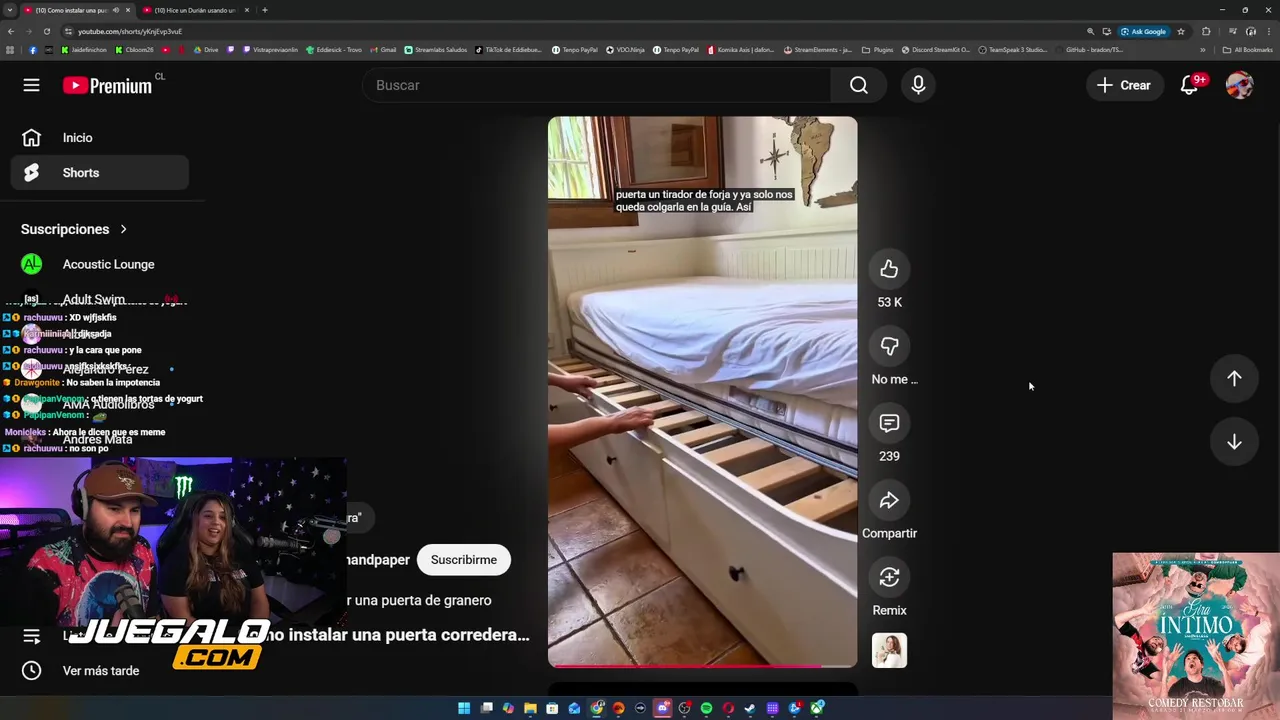
Task: Expand Suscripciones section chevron
Action: [x=124, y=229]
